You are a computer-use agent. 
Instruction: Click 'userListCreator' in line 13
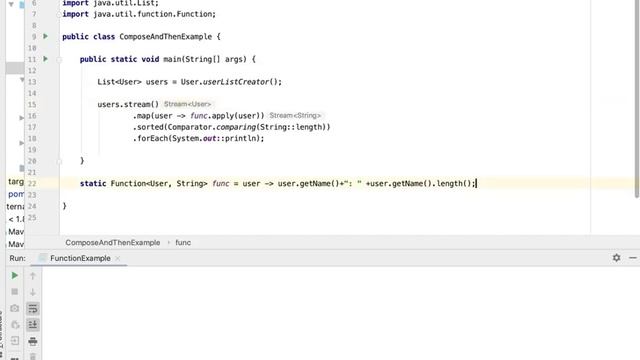[236, 82]
